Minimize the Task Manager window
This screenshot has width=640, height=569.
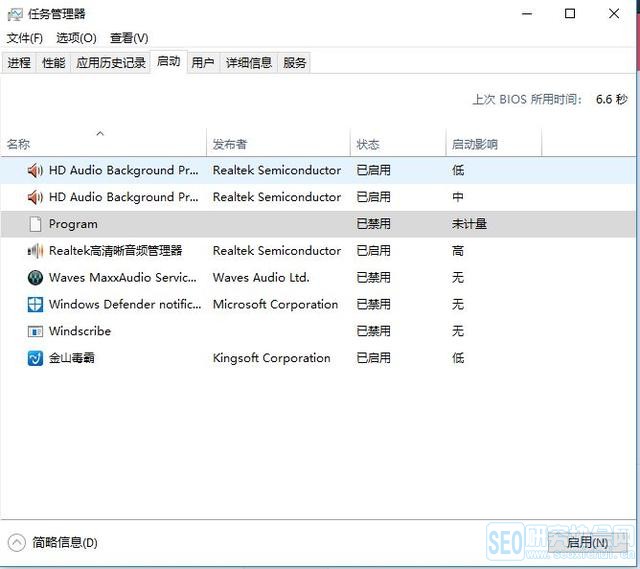point(527,14)
